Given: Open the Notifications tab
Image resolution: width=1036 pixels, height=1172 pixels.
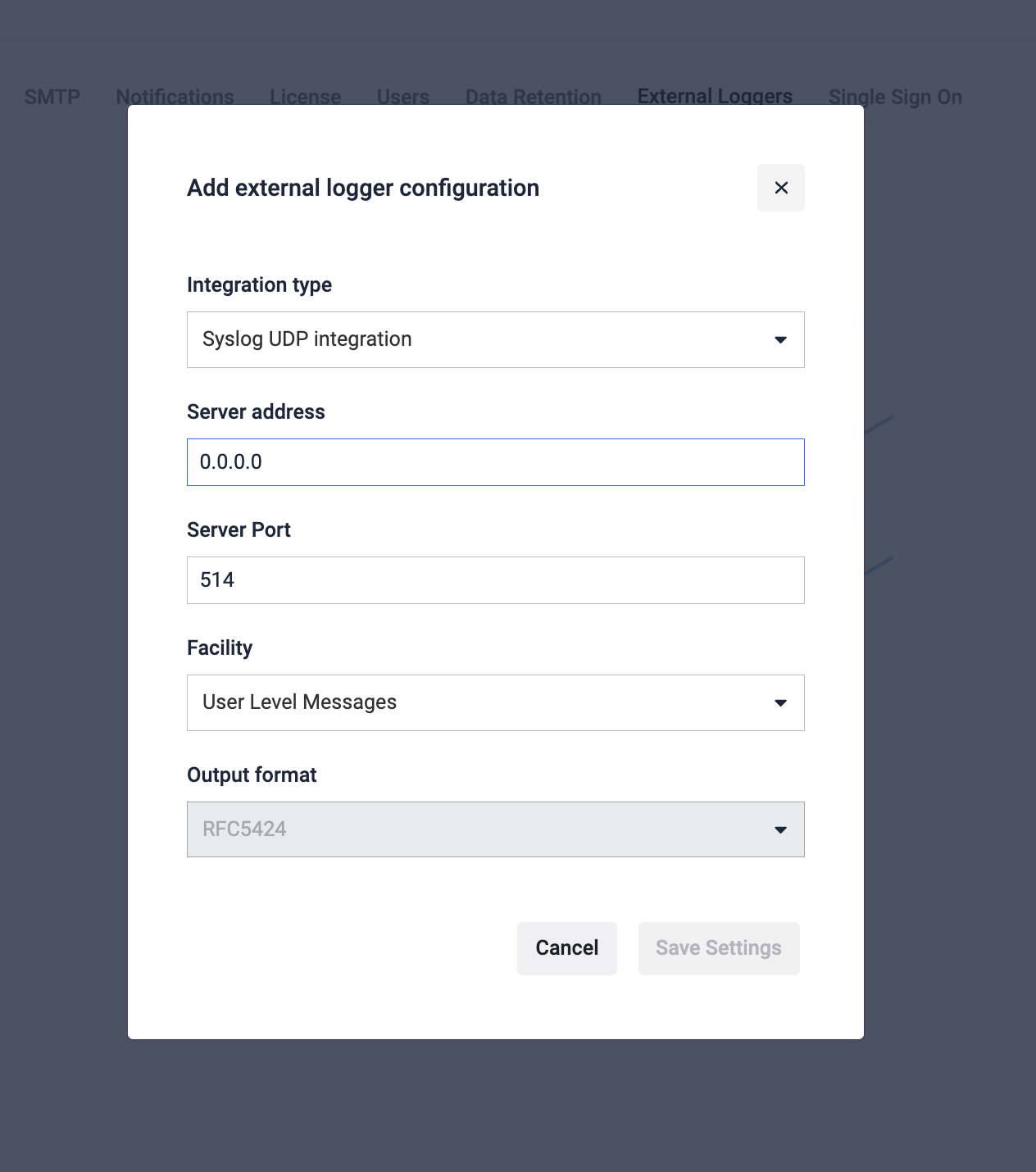Looking at the screenshot, I should click(x=175, y=97).
